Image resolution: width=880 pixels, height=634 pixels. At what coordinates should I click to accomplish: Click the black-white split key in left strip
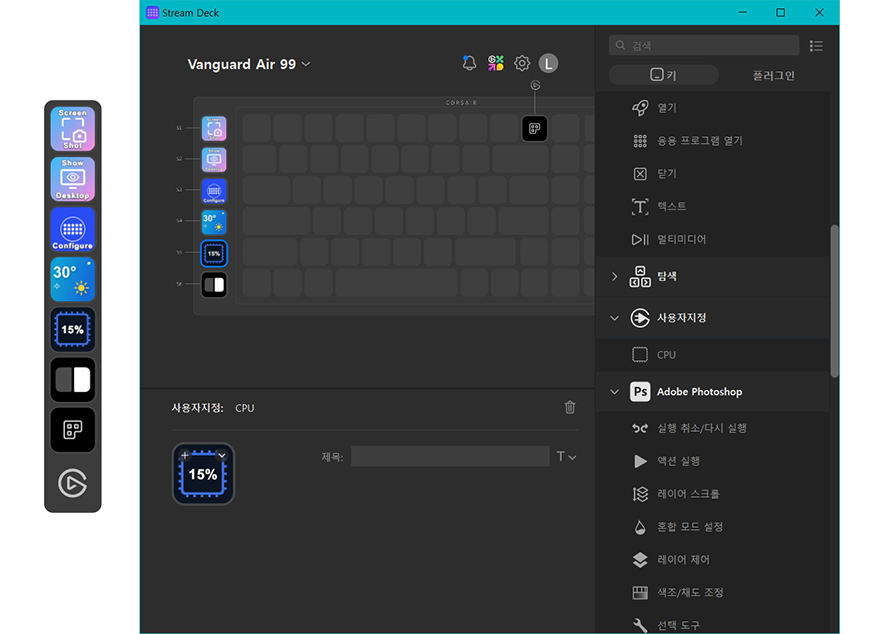(x=72, y=380)
